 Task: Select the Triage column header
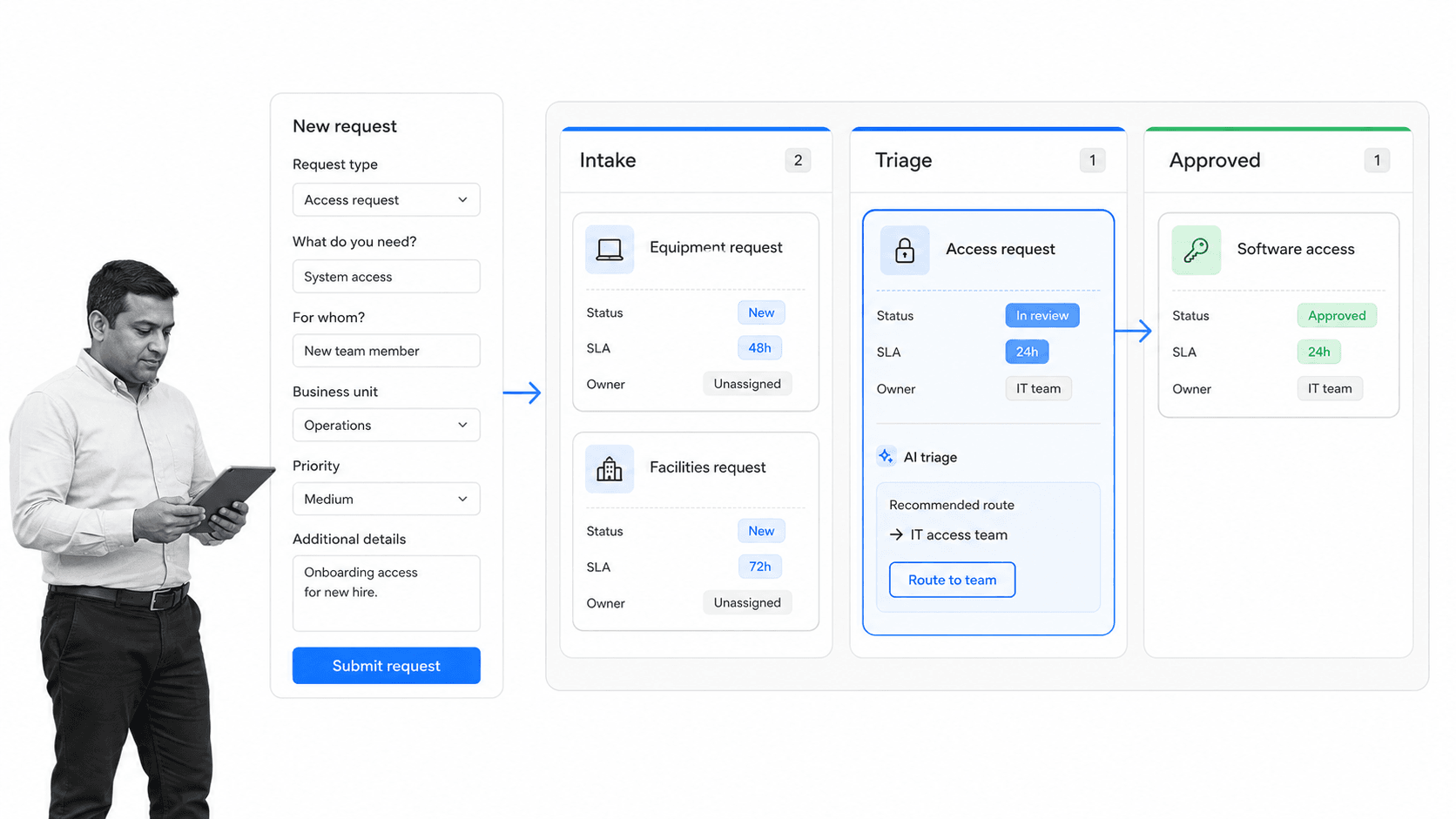click(903, 160)
